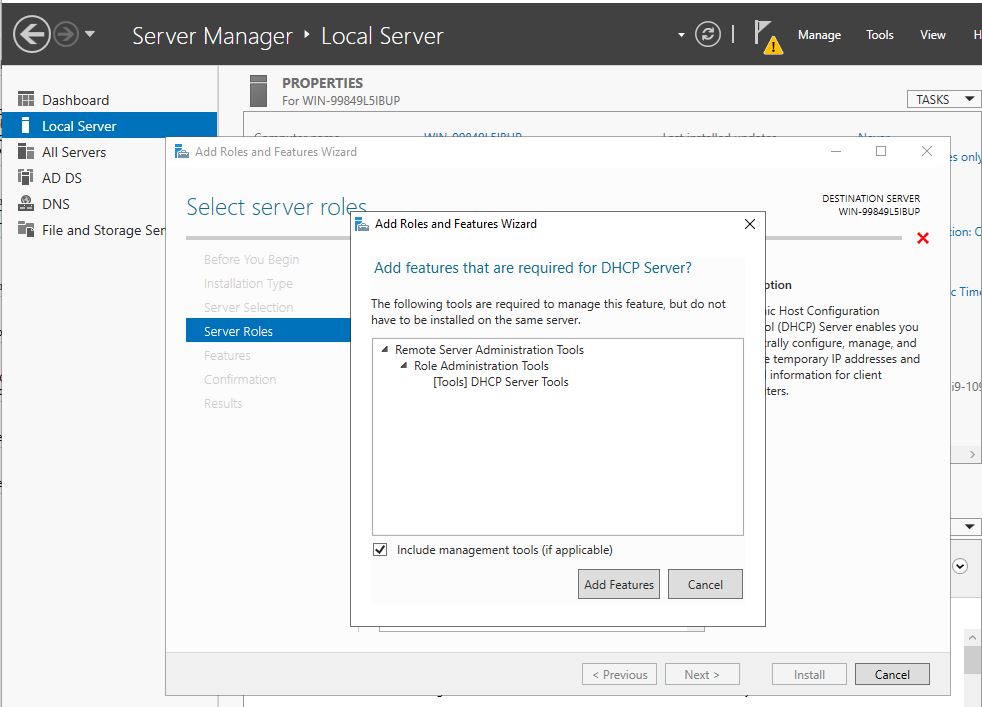The image size is (982, 707).
Task: Toggle Include management tools checkbox
Action: [380, 550]
